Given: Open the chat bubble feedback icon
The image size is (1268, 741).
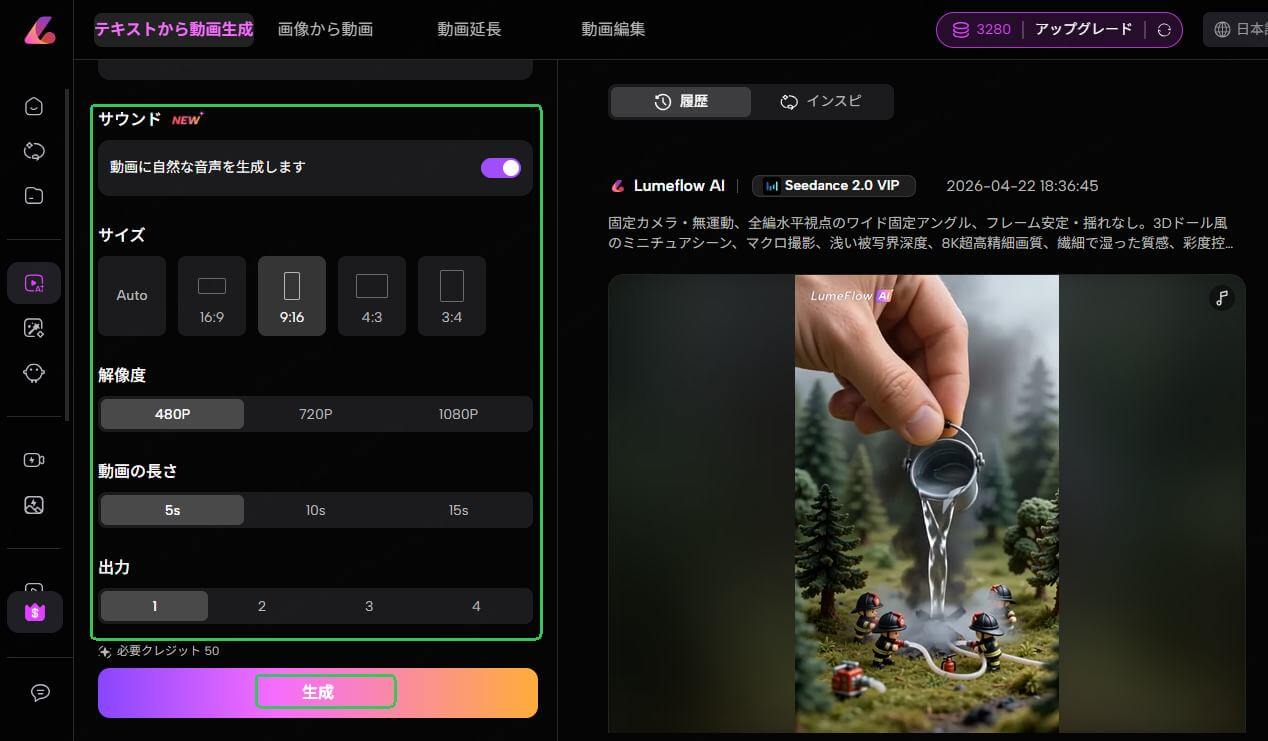Looking at the screenshot, I should click(x=40, y=692).
